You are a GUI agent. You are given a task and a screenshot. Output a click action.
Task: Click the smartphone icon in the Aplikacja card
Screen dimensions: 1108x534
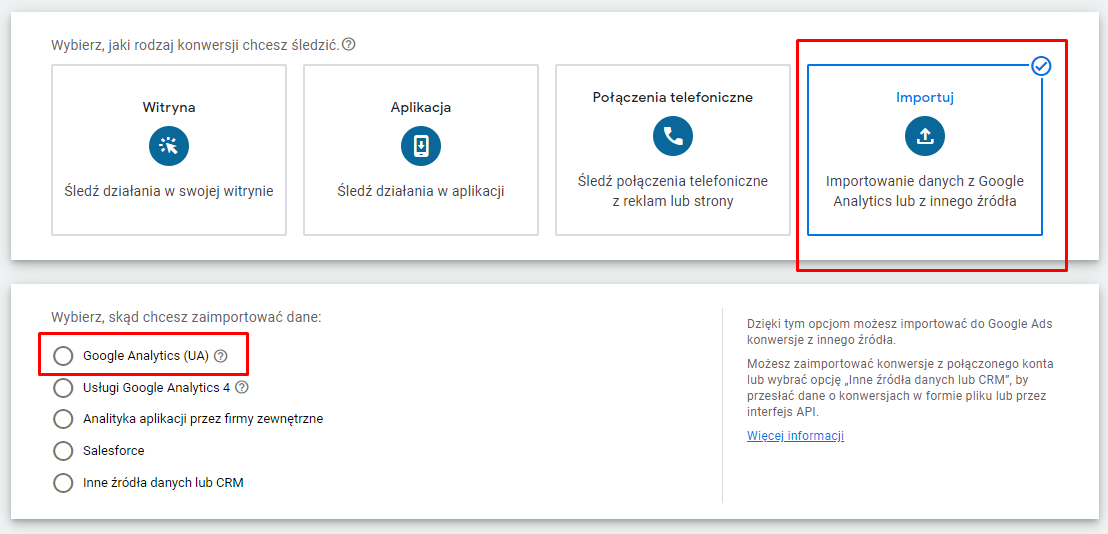coord(420,146)
